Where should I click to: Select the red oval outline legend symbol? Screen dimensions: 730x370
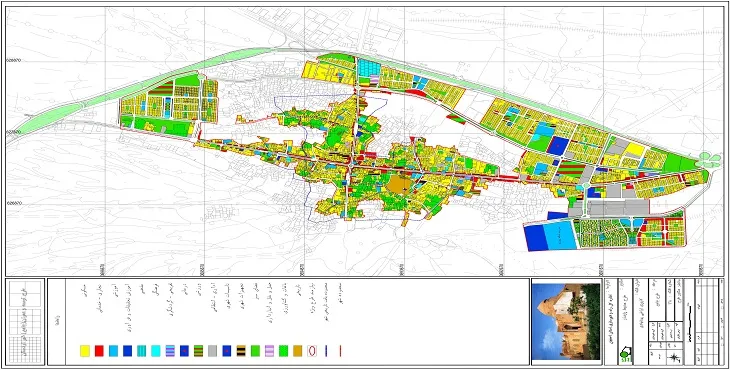coord(312,351)
